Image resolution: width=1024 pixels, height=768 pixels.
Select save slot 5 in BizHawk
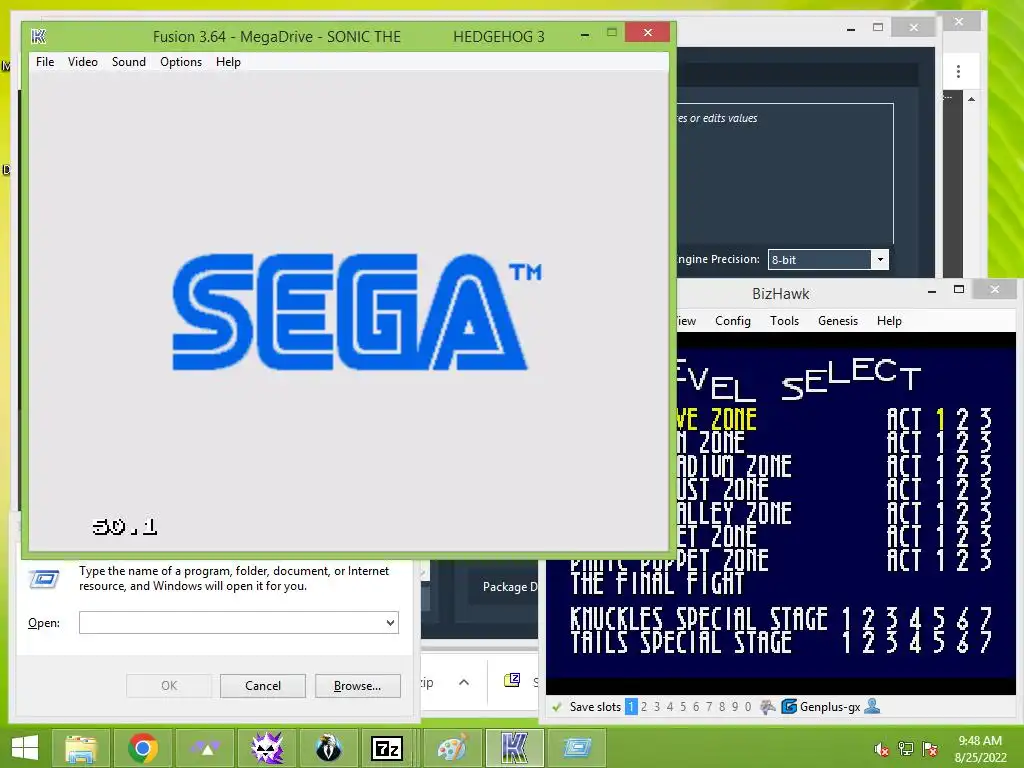tap(683, 707)
